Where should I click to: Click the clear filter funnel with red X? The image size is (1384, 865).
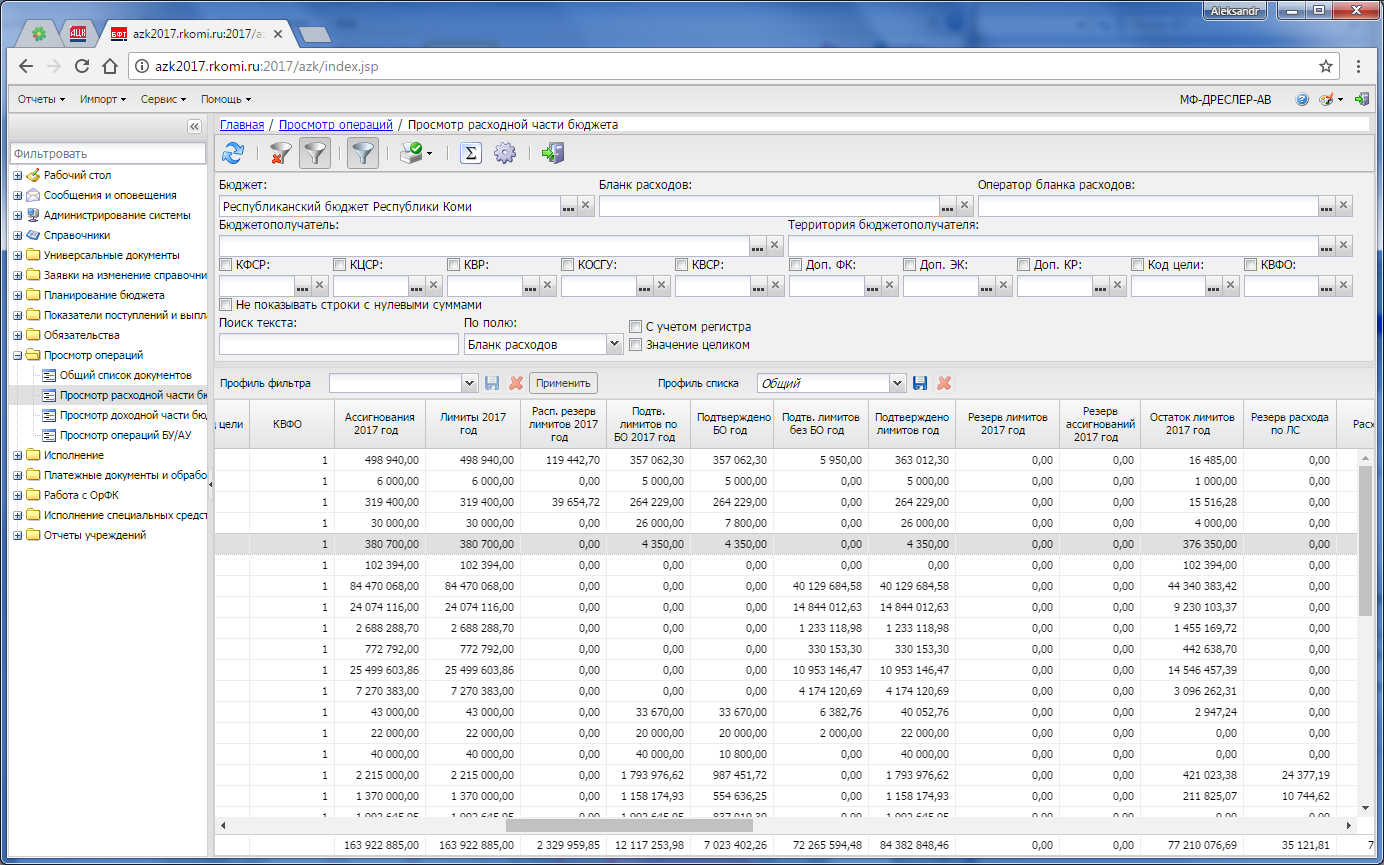279,153
